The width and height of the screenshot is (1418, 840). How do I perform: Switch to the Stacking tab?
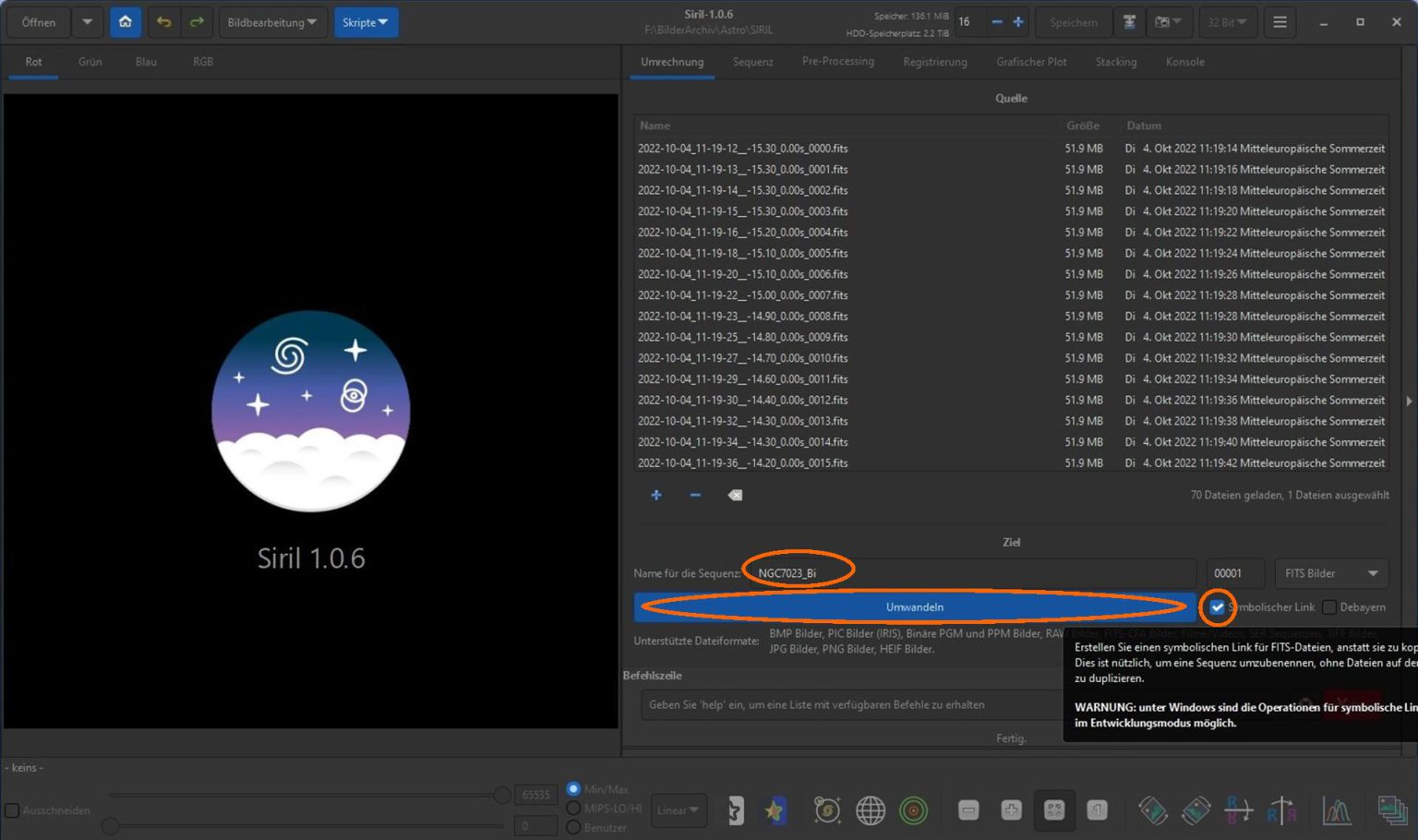[x=1115, y=62]
